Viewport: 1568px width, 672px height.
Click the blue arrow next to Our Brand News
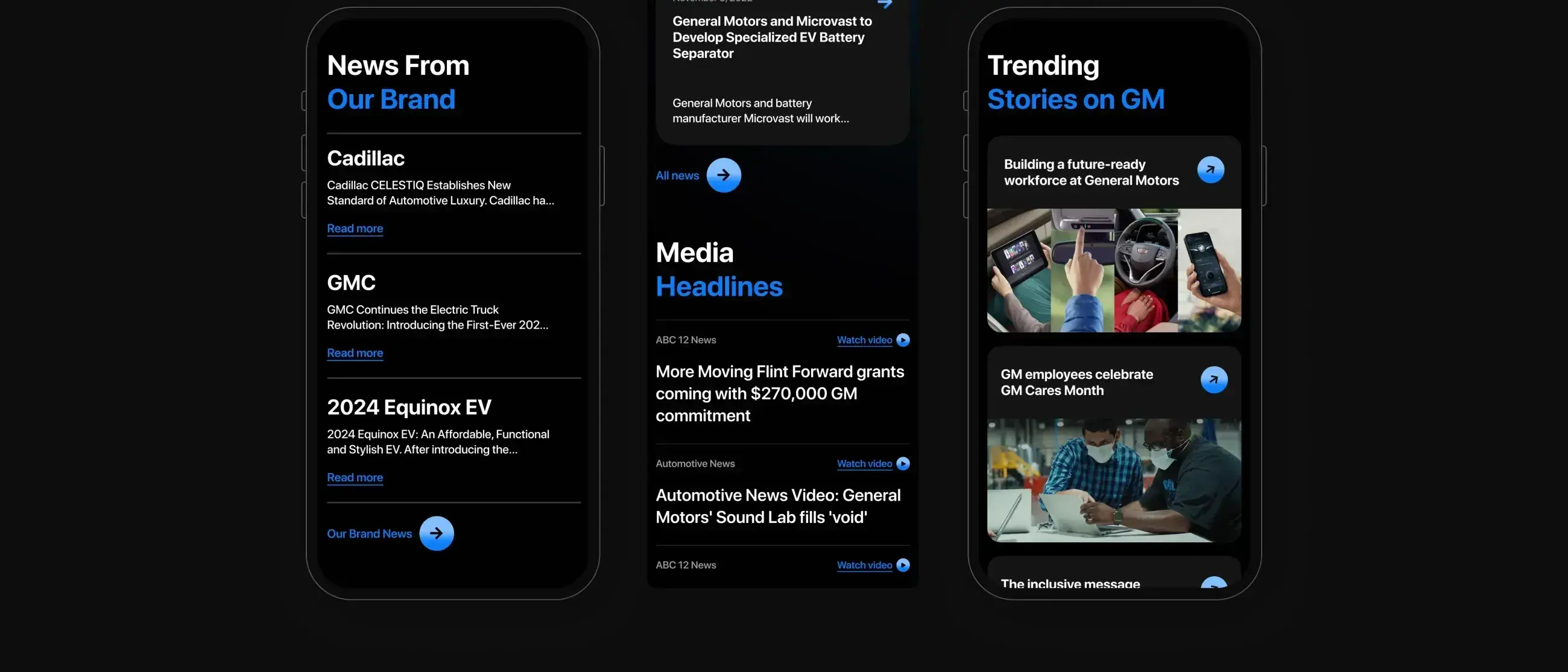pyautogui.click(x=437, y=533)
